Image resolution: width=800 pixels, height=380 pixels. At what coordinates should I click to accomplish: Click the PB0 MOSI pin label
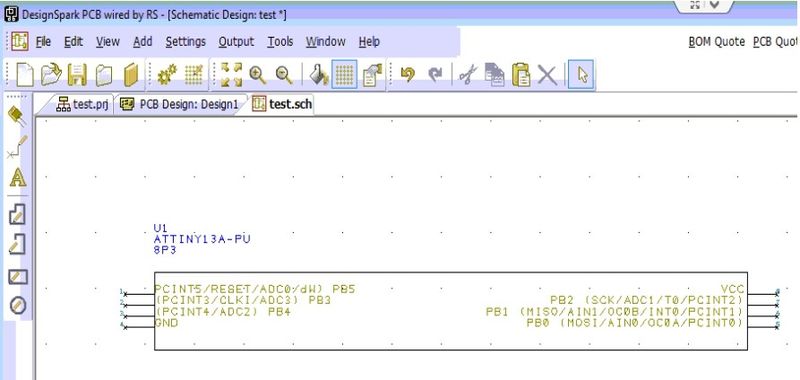(x=636, y=323)
